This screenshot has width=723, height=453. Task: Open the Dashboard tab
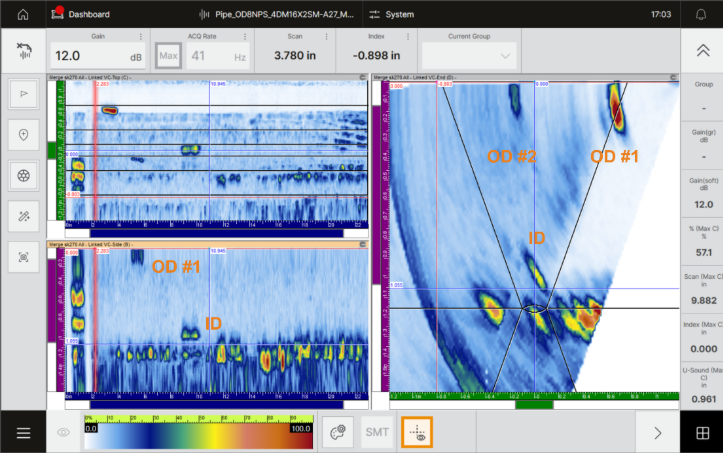(x=82, y=15)
